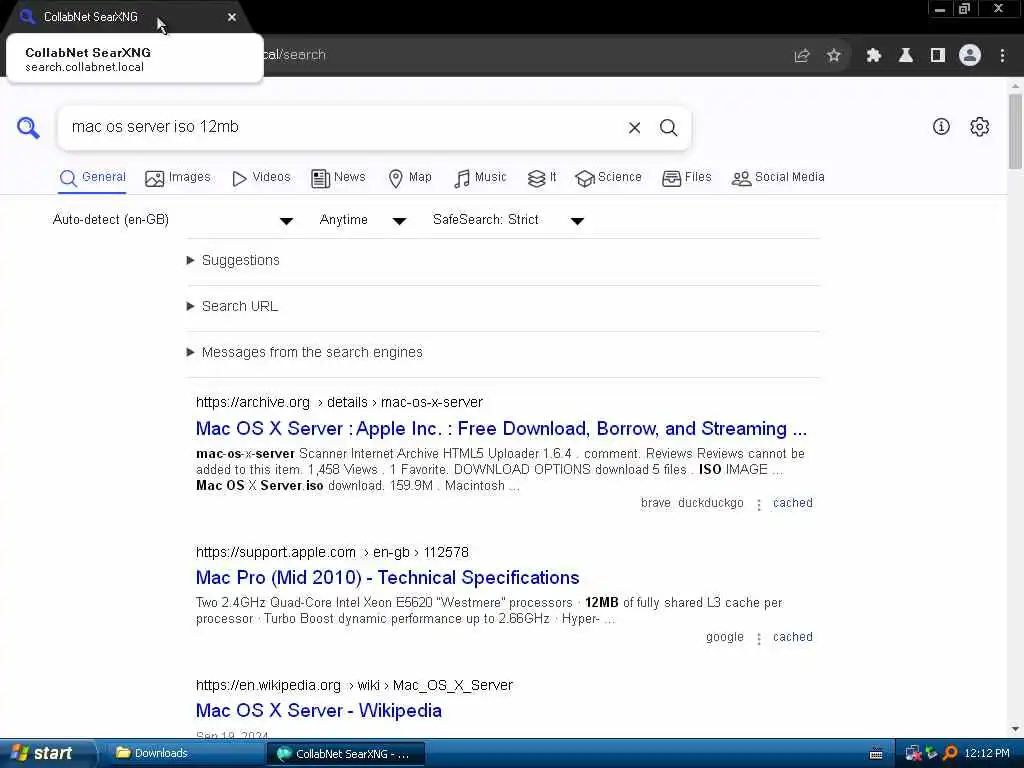Open more options dots for the Apple result
The width and height of the screenshot is (1024, 768).
tap(758, 639)
